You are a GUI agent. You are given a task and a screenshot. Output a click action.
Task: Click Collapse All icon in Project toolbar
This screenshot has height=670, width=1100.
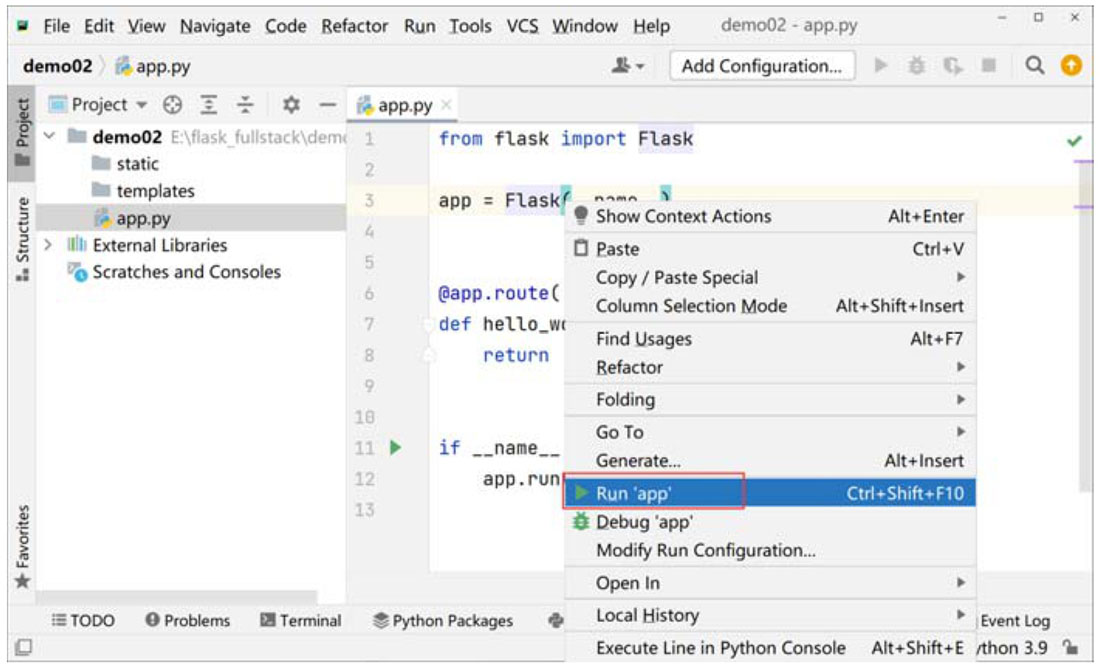(246, 105)
